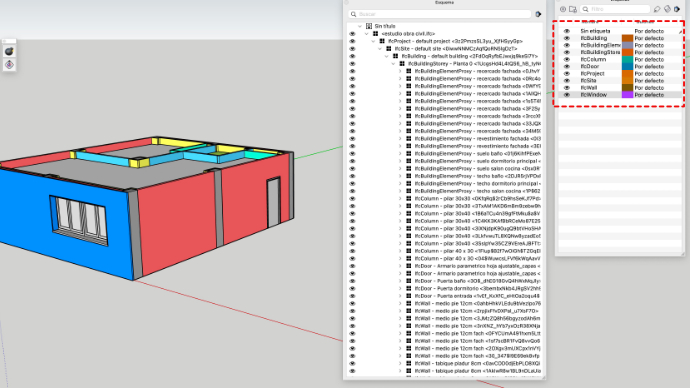This screenshot has height=388, width=690.
Task: Click the add tag folder icon
Action: click(573, 9)
